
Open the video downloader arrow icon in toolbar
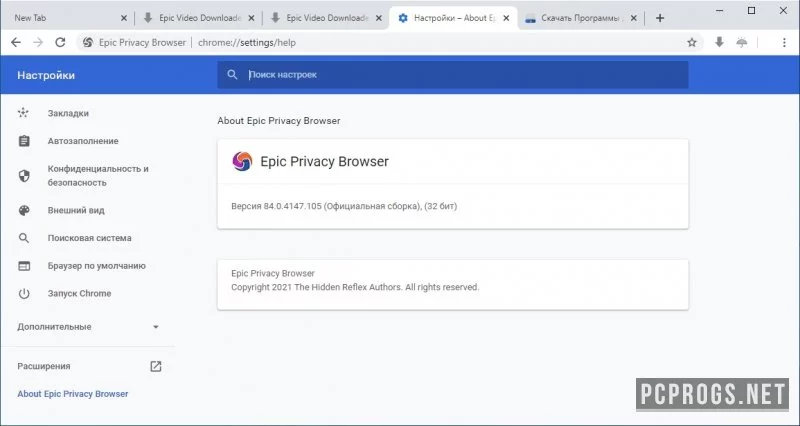(x=719, y=42)
